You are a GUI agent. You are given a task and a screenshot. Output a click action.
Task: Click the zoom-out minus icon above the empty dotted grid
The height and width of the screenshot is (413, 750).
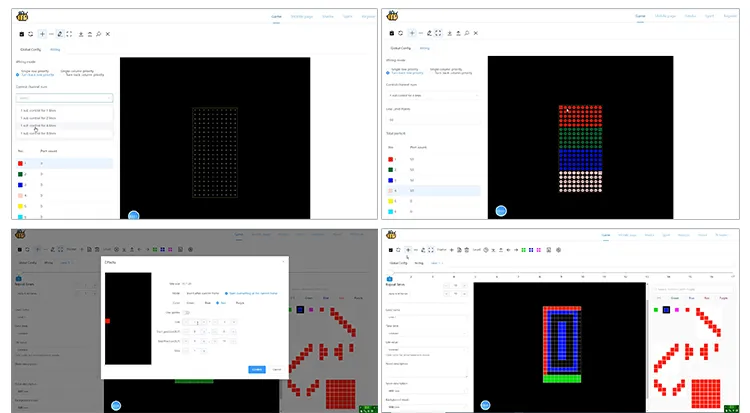[x=53, y=34]
